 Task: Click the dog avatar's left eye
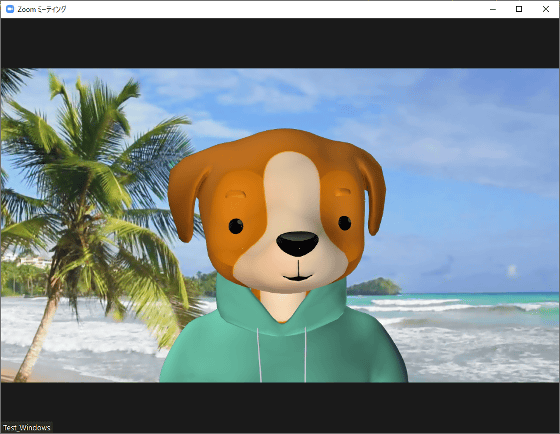tap(236, 226)
